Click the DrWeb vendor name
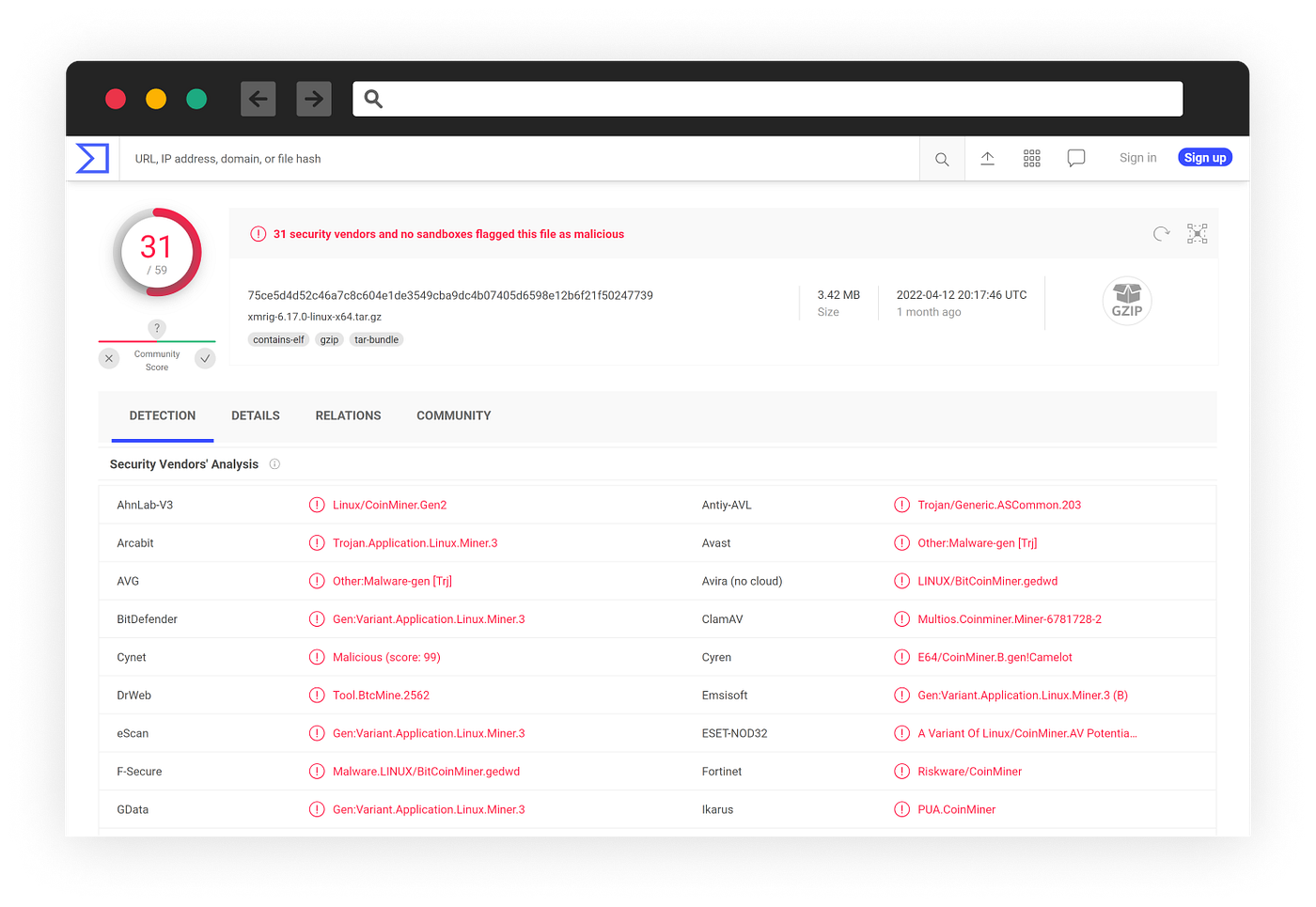1316x907 pixels. pos(134,696)
